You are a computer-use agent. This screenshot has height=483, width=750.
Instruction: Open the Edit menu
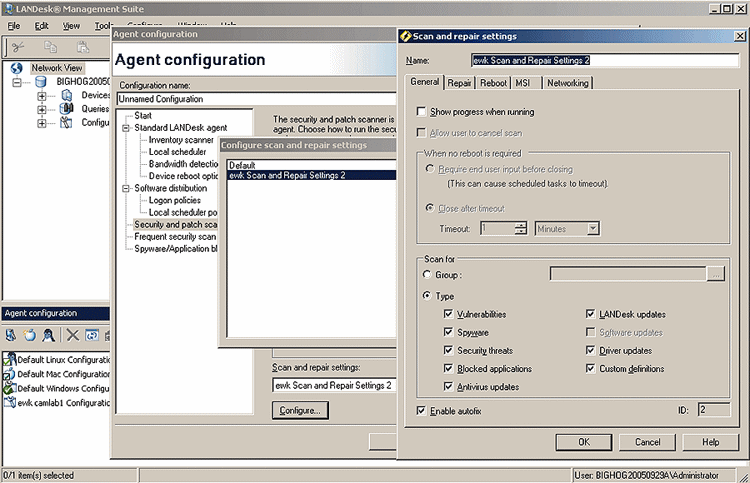click(x=42, y=26)
